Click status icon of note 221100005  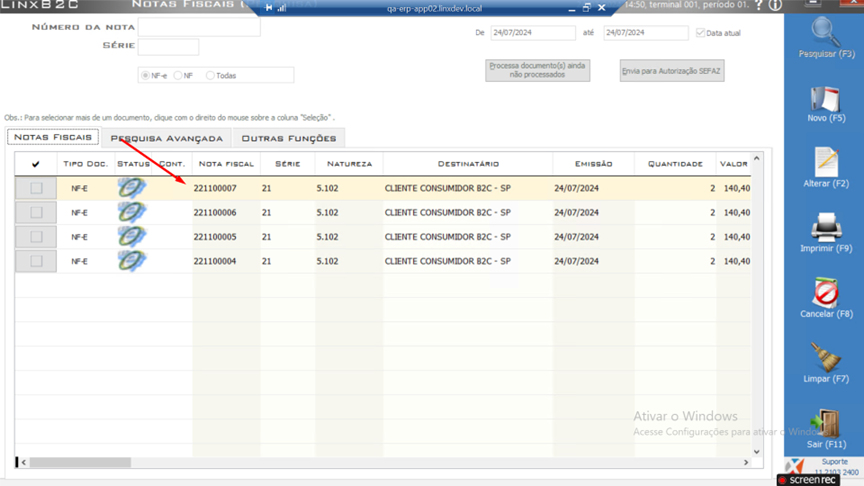132,236
